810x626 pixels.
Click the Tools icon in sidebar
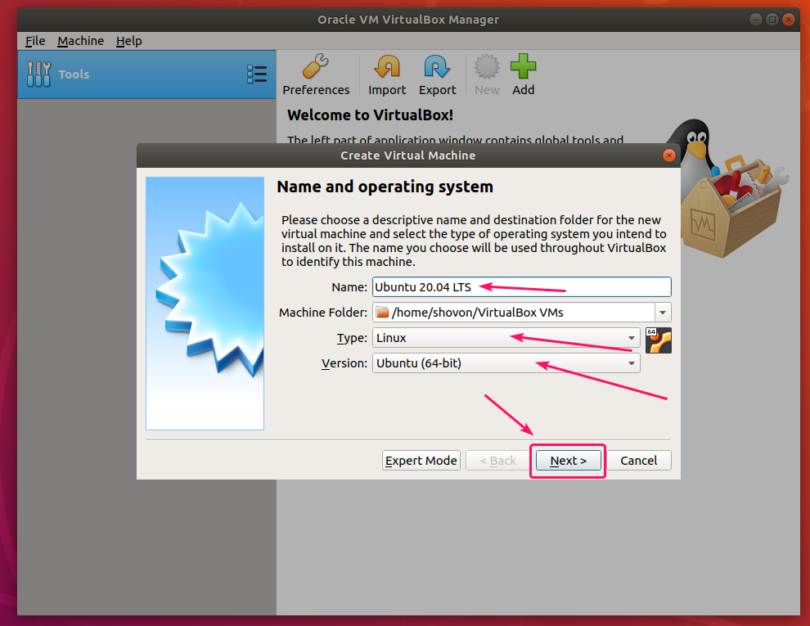[39, 74]
